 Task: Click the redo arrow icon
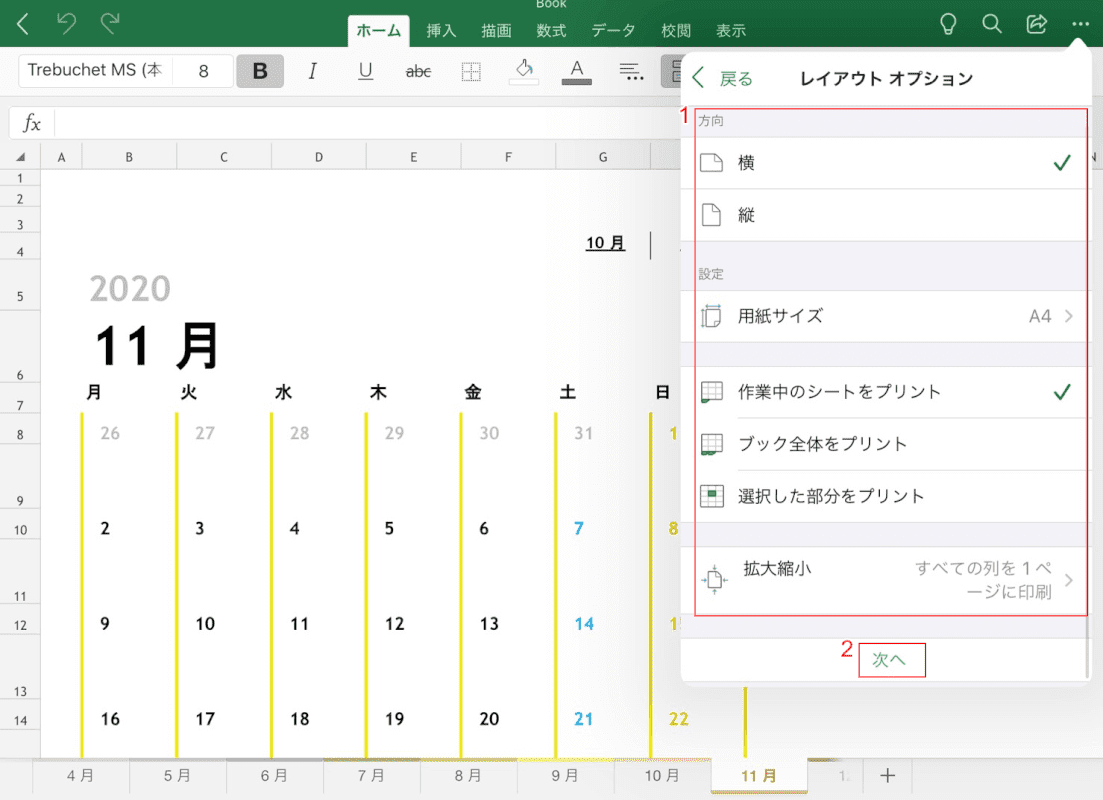(110, 24)
